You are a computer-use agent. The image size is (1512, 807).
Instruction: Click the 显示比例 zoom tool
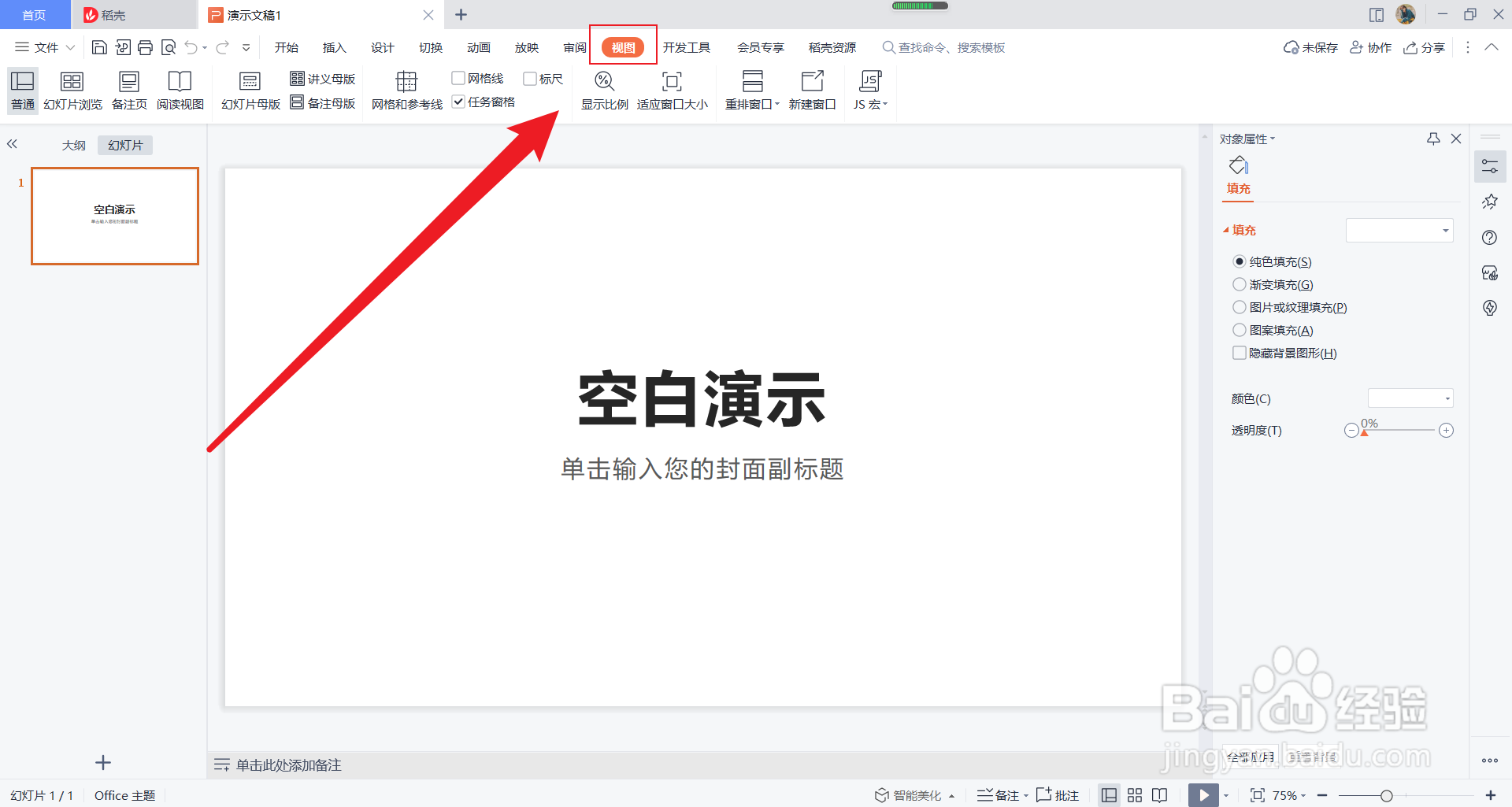coord(604,91)
